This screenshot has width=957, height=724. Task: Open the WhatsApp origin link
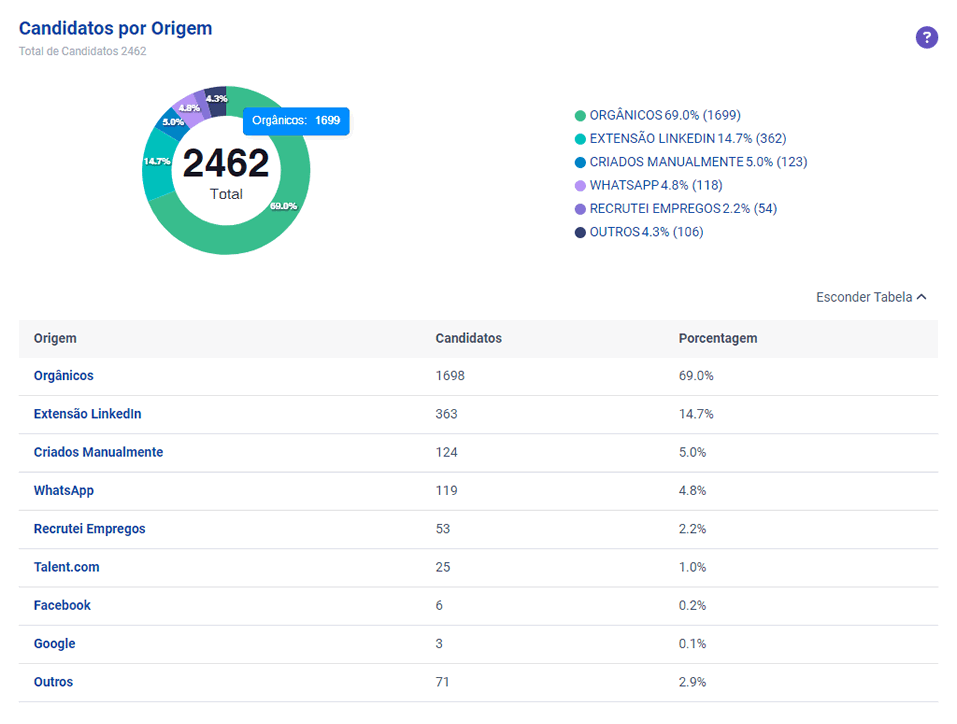click(x=63, y=490)
